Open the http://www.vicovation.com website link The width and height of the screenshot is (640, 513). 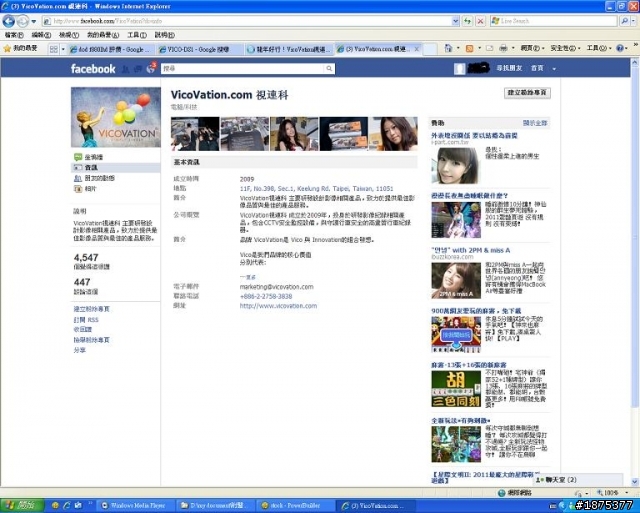(278, 306)
